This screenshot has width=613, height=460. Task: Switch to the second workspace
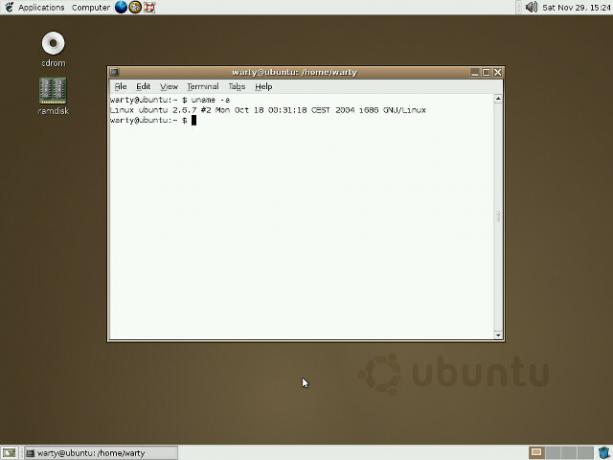[x=553, y=453]
